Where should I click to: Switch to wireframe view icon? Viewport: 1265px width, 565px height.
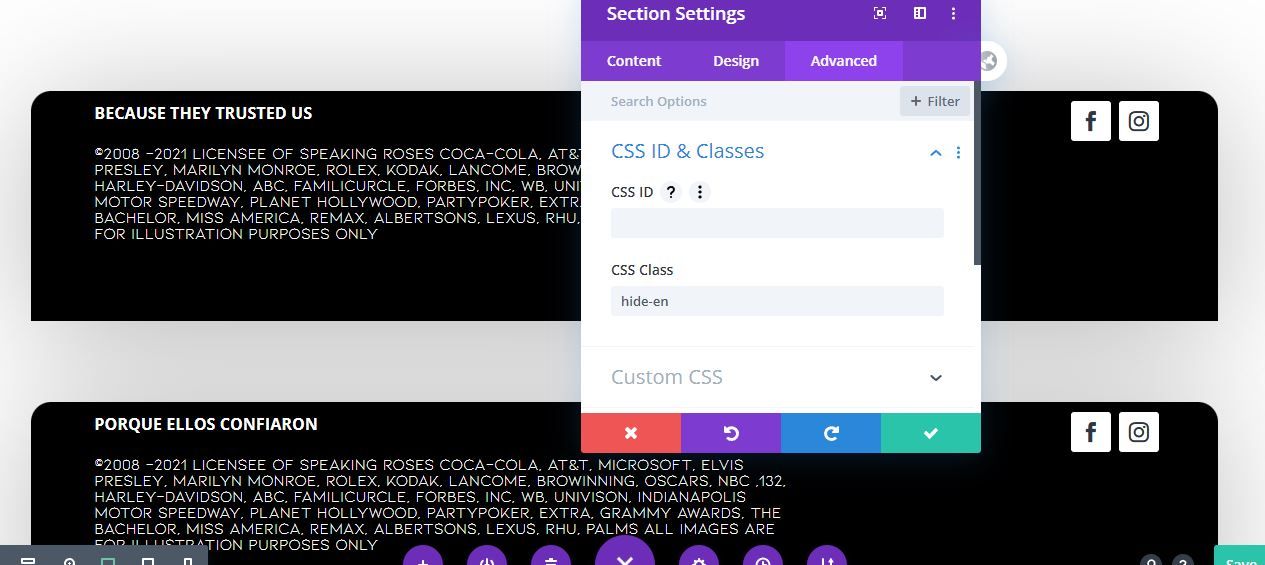coord(28,561)
